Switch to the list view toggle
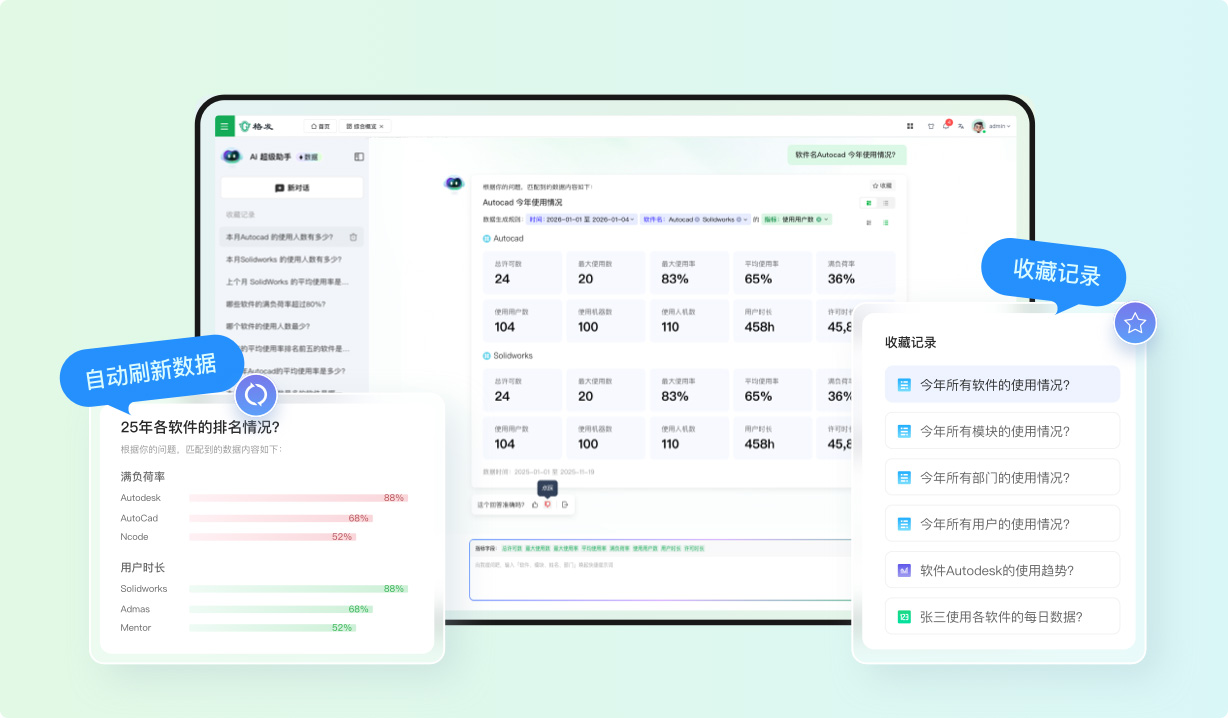Screen dimensions: 1228x718 (x=886, y=203)
